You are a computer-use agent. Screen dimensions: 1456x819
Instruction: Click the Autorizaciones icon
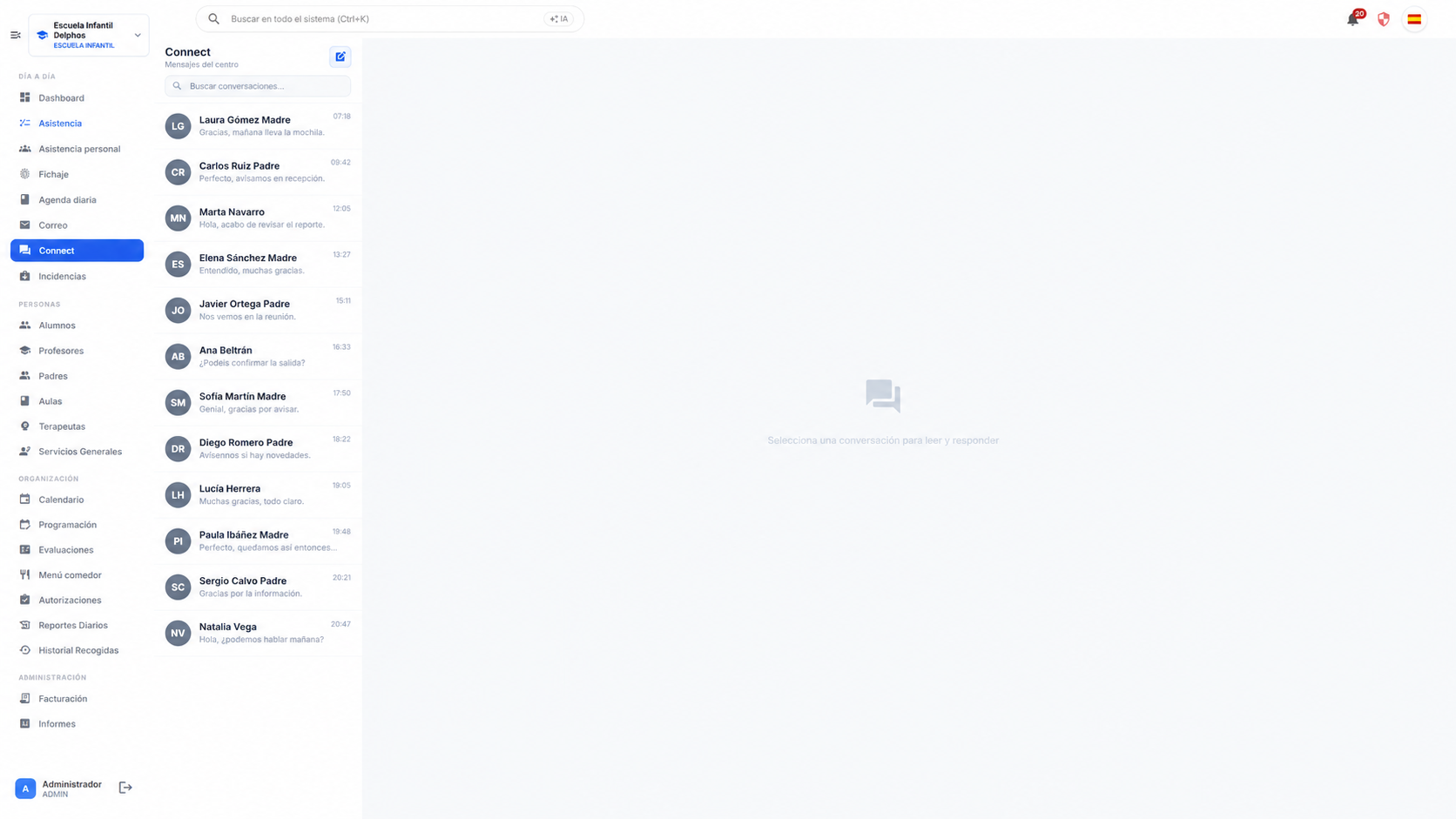(25, 601)
